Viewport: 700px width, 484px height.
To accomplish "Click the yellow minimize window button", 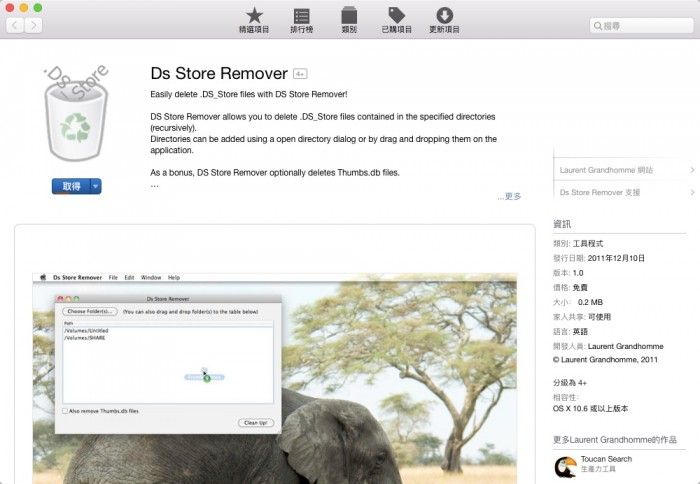I will (24, 8).
